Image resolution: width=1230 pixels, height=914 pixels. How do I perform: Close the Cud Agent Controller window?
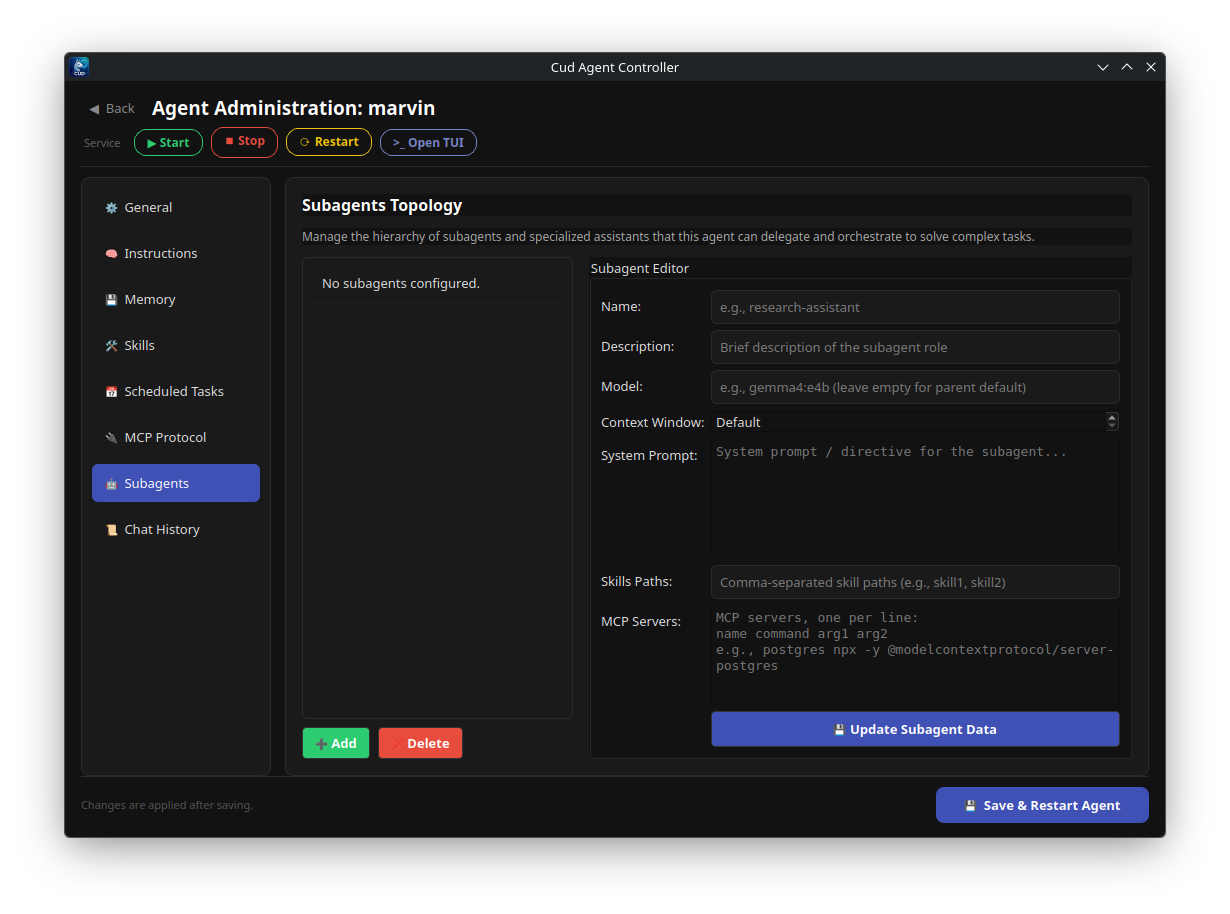[x=1151, y=67]
